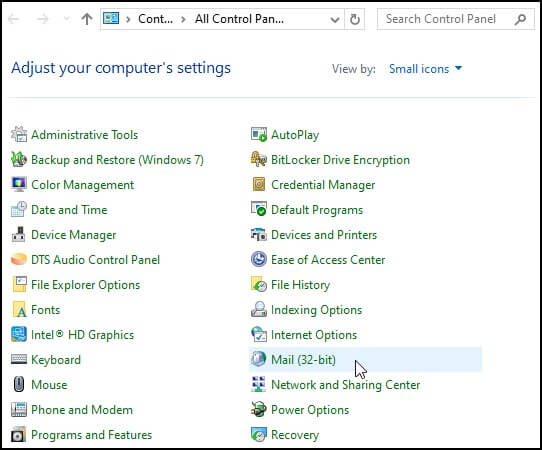Open the Device Manager link text
Image resolution: width=542 pixels, height=450 pixels.
point(74,235)
